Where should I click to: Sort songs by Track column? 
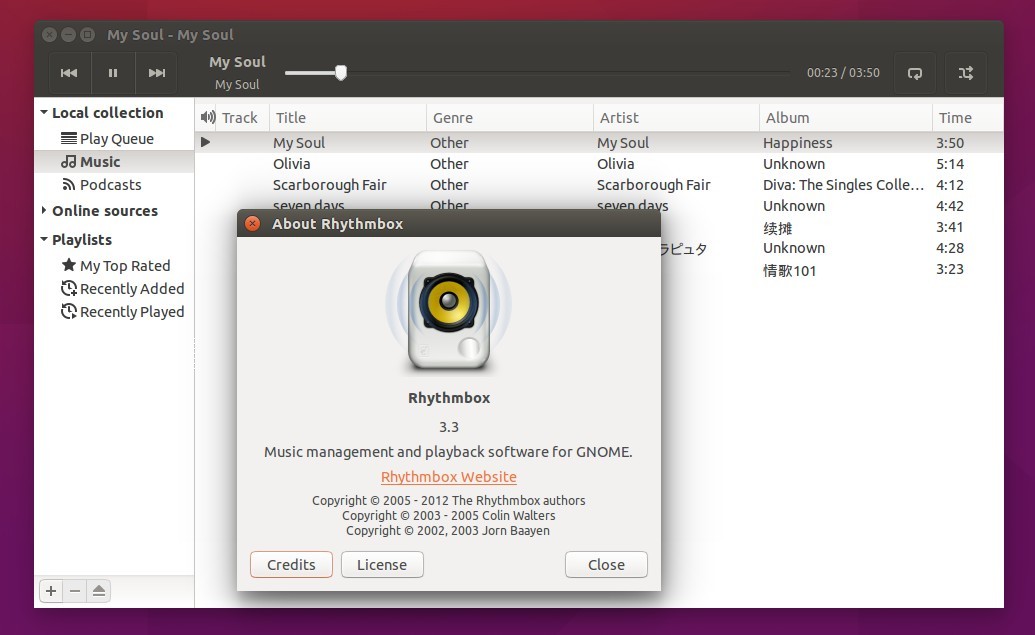coord(240,117)
